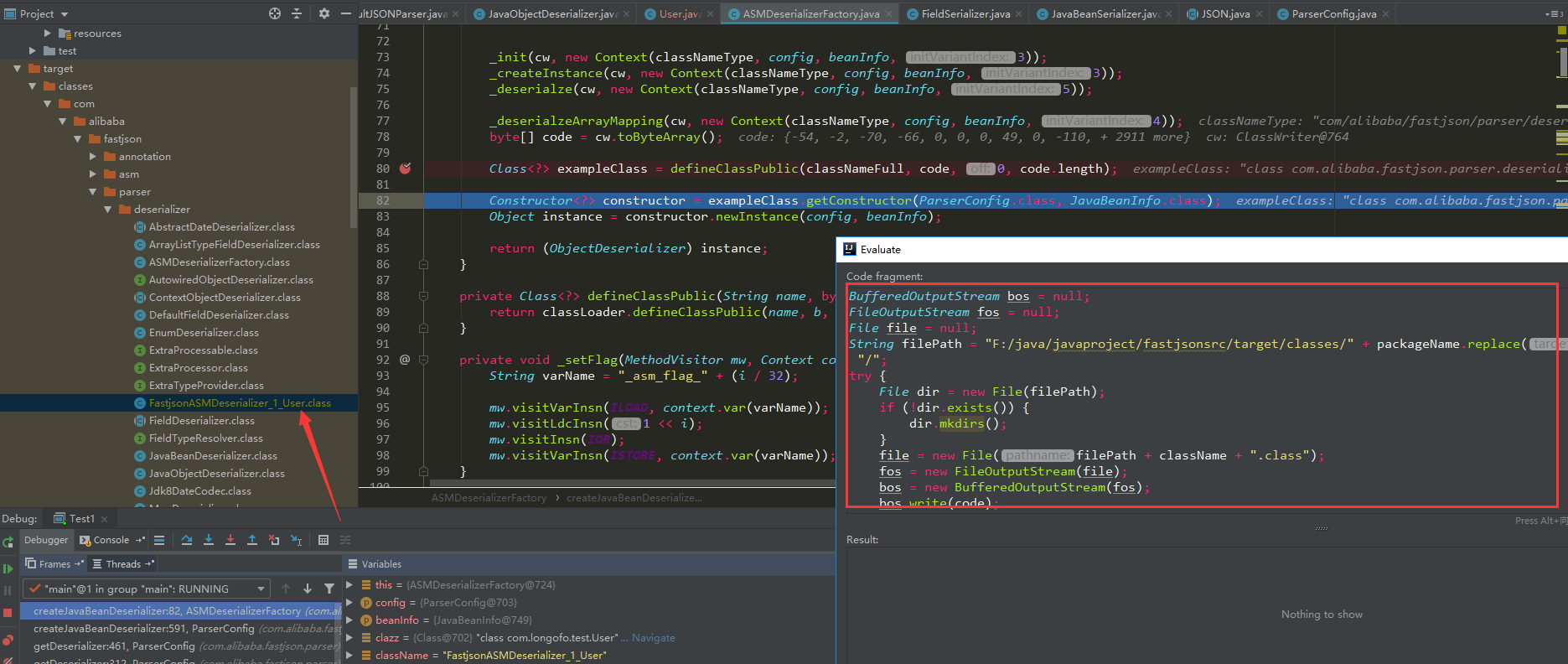The height and width of the screenshot is (664, 1568).
Task: Open thread selector "main"@1 RUNNING dropdown
Action: pyautogui.click(x=146, y=589)
